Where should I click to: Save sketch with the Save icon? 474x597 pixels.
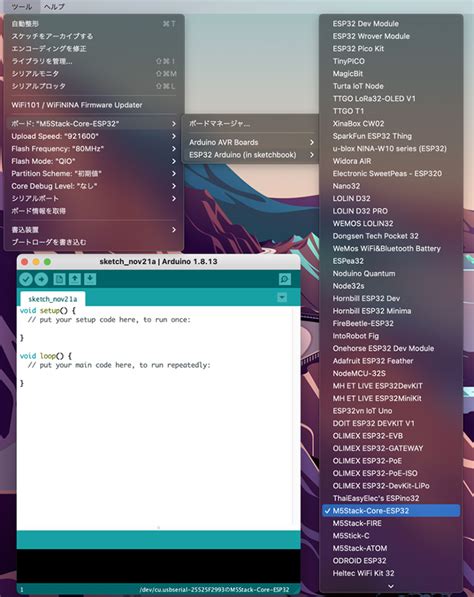[x=90, y=279]
